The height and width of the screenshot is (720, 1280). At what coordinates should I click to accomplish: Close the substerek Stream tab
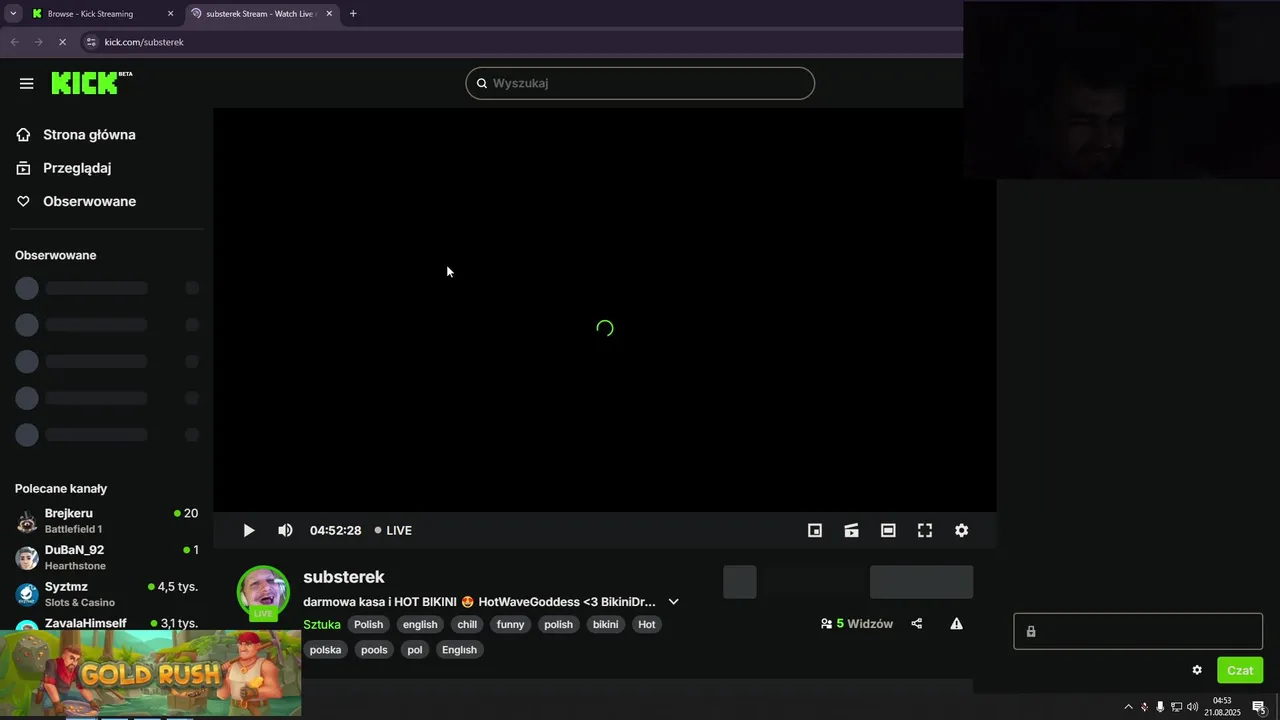[329, 14]
